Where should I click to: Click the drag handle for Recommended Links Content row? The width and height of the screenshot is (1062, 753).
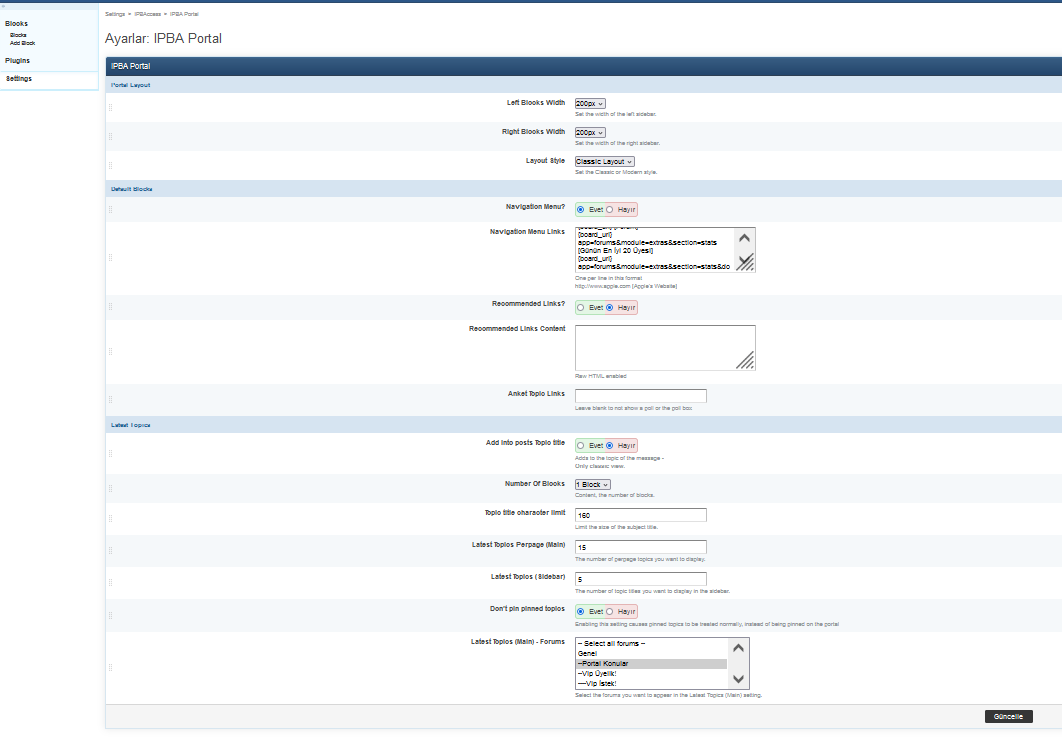coord(110,351)
